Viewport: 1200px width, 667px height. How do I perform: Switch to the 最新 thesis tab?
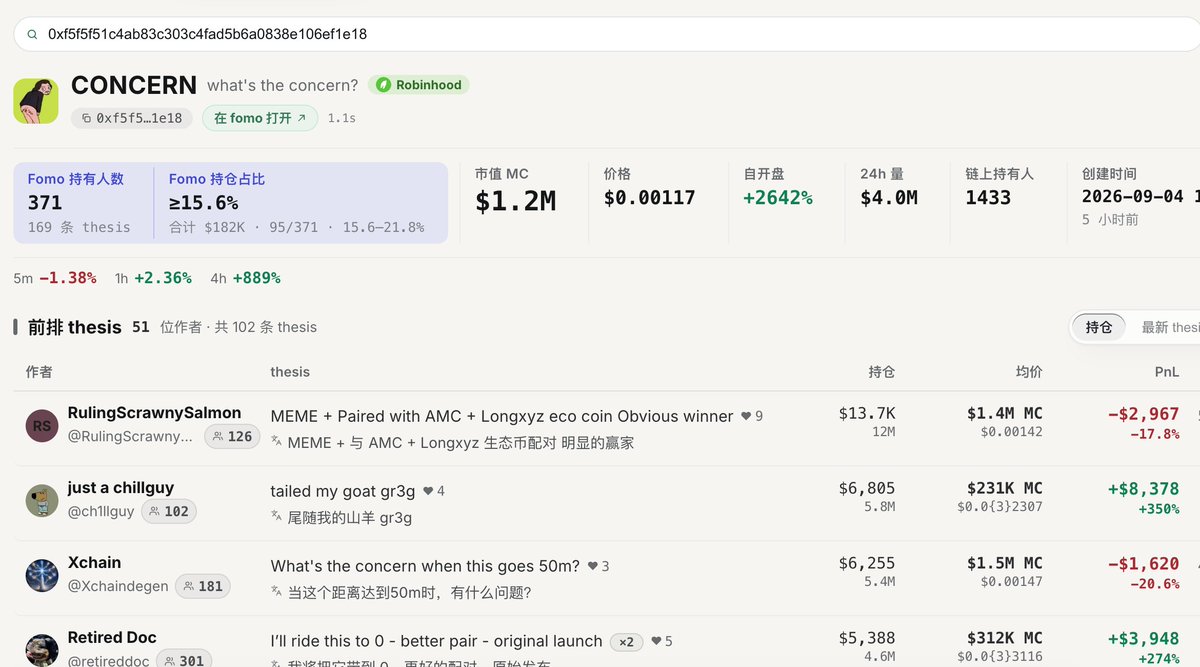coord(1170,327)
